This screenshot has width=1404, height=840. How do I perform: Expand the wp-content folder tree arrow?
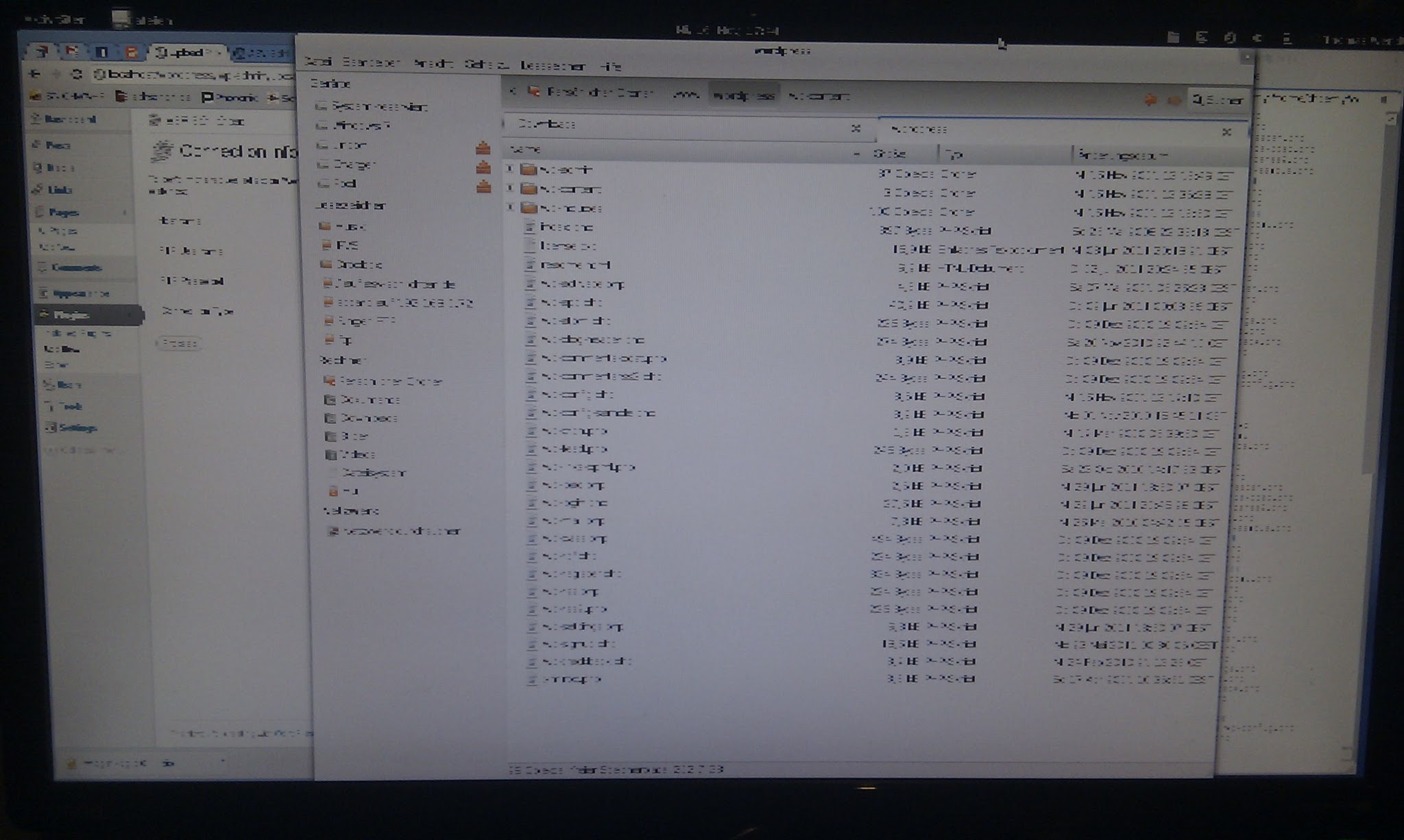[x=510, y=188]
